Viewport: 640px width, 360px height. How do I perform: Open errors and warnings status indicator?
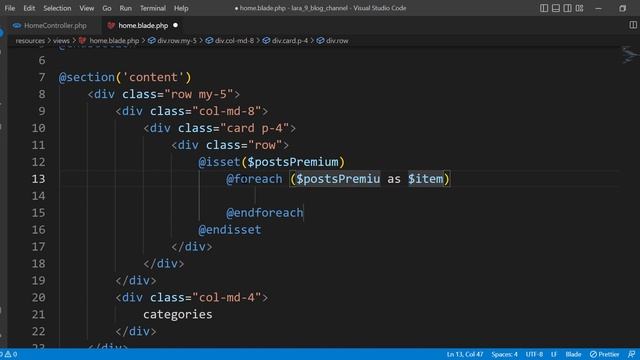tap(9, 354)
